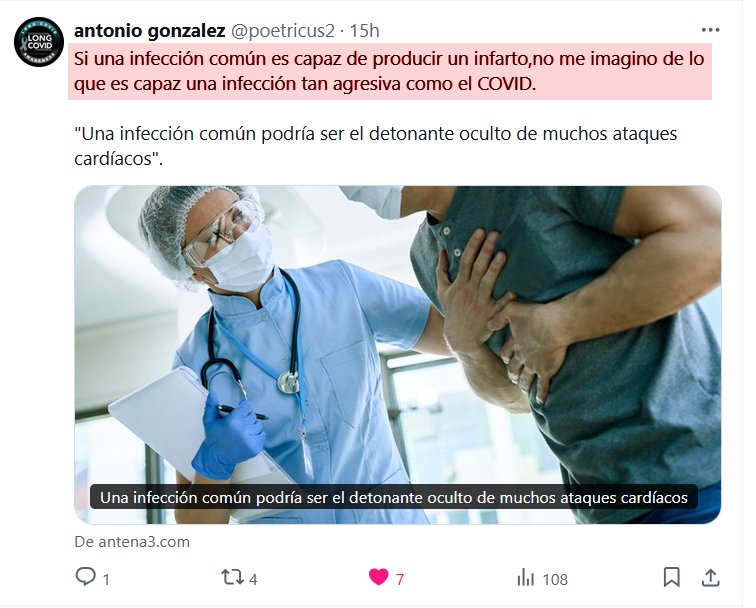Open the three-dot more options menu
The image size is (756, 608).
(710, 30)
